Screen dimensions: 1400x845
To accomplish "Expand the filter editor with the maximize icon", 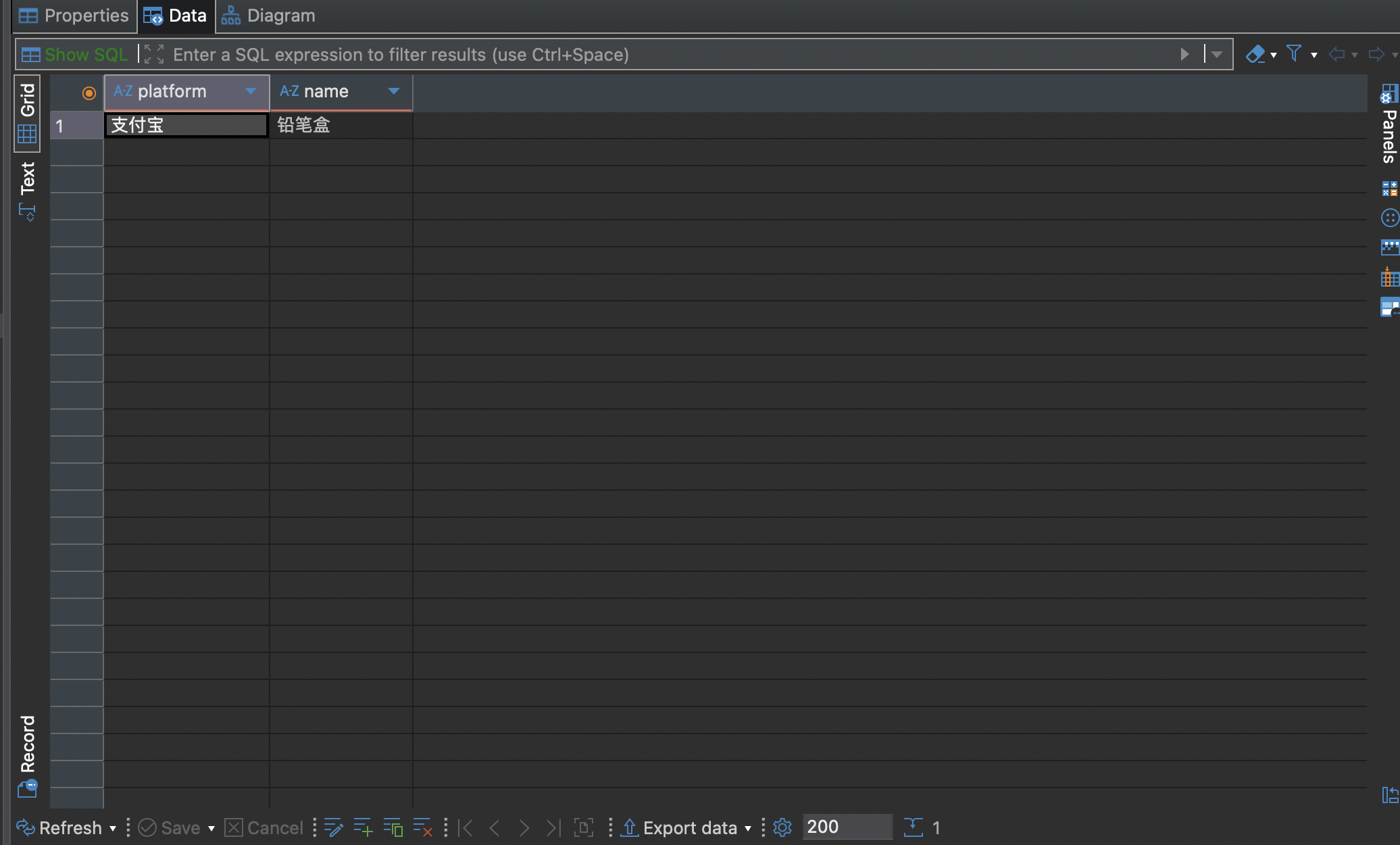I will [154, 54].
